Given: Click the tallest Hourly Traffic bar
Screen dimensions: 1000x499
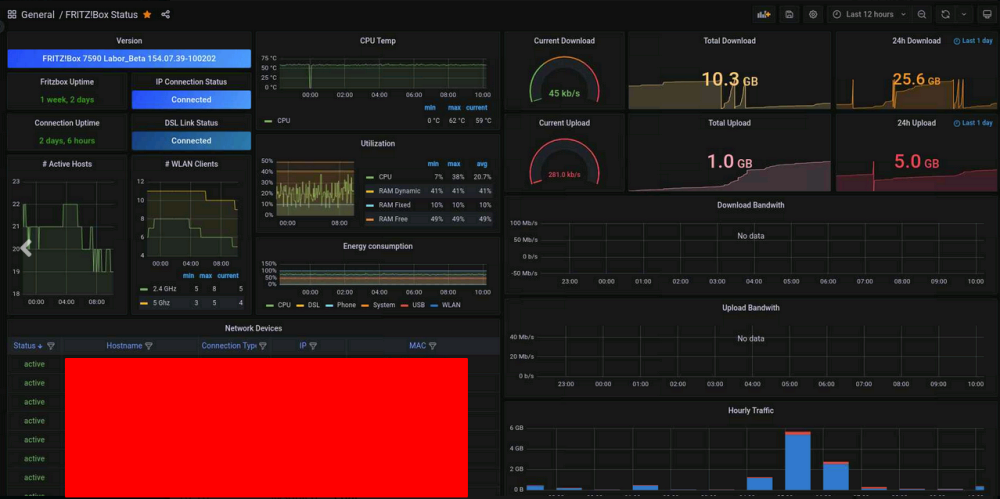Looking at the screenshot, I should 798,461.
